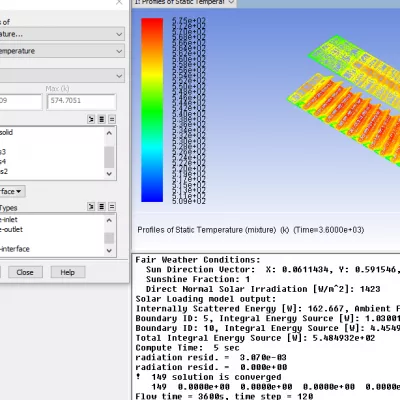Select all surface types with the three-bar icon

[x=102, y=207]
